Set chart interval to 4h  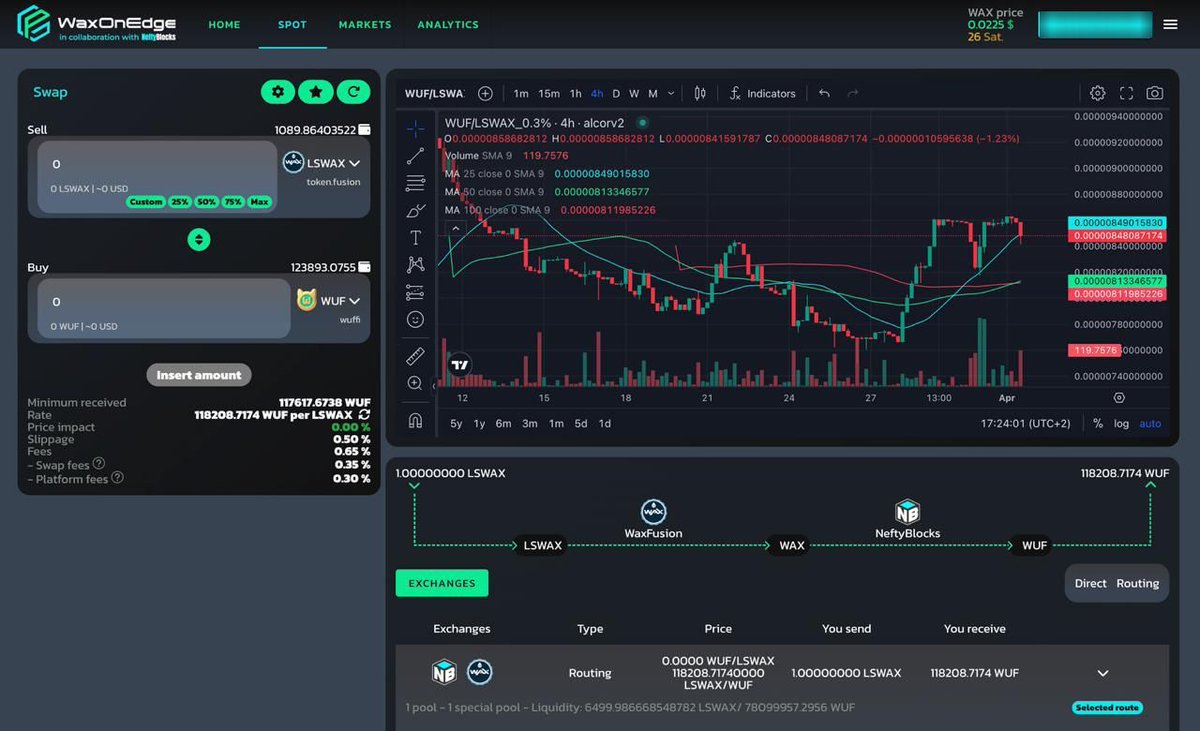click(597, 93)
